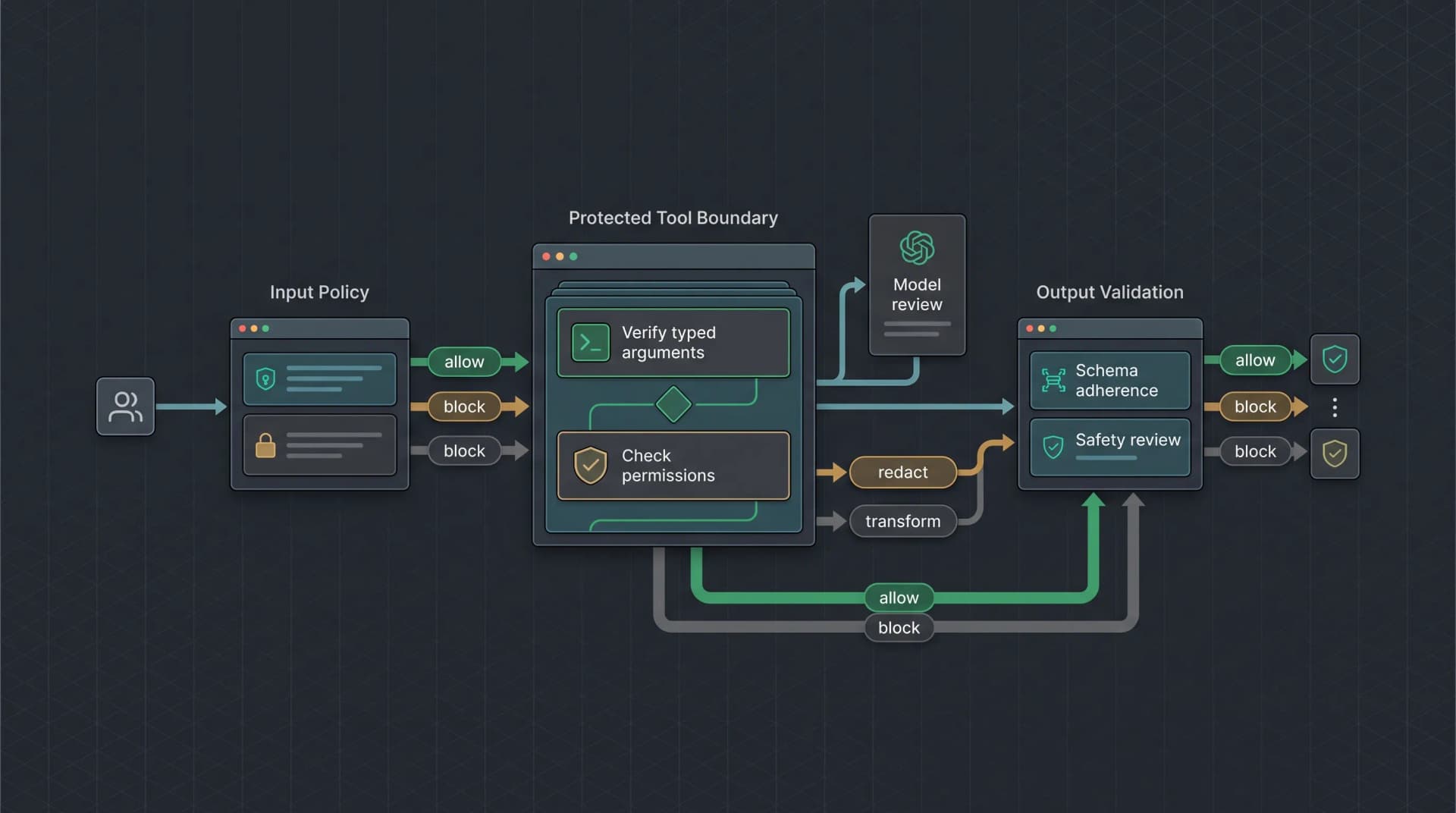Click the green allow pill from Output Validation
This screenshot has width=1456, height=813.
coord(1255,360)
